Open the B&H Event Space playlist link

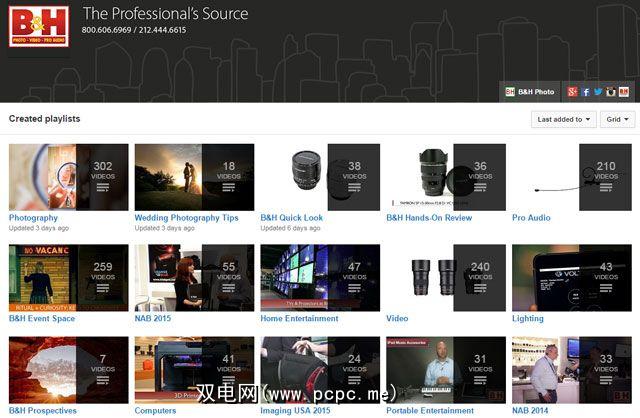point(42,318)
